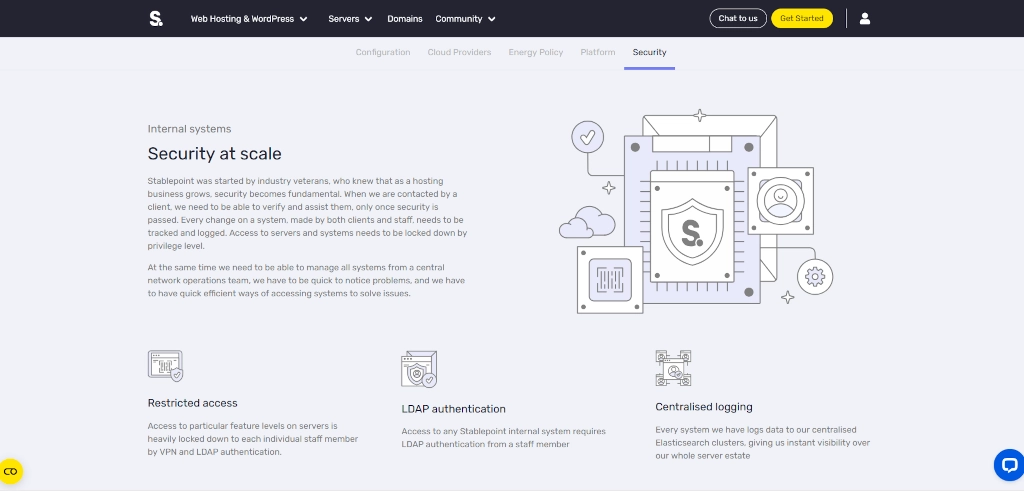Expand the Web Hosting & WordPress menu
Image resolution: width=1024 pixels, height=491 pixels.
(249, 19)
